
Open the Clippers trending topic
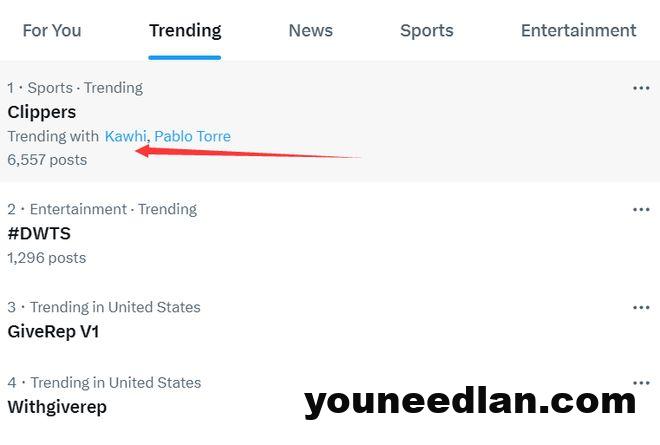click(x=42, y=112)
